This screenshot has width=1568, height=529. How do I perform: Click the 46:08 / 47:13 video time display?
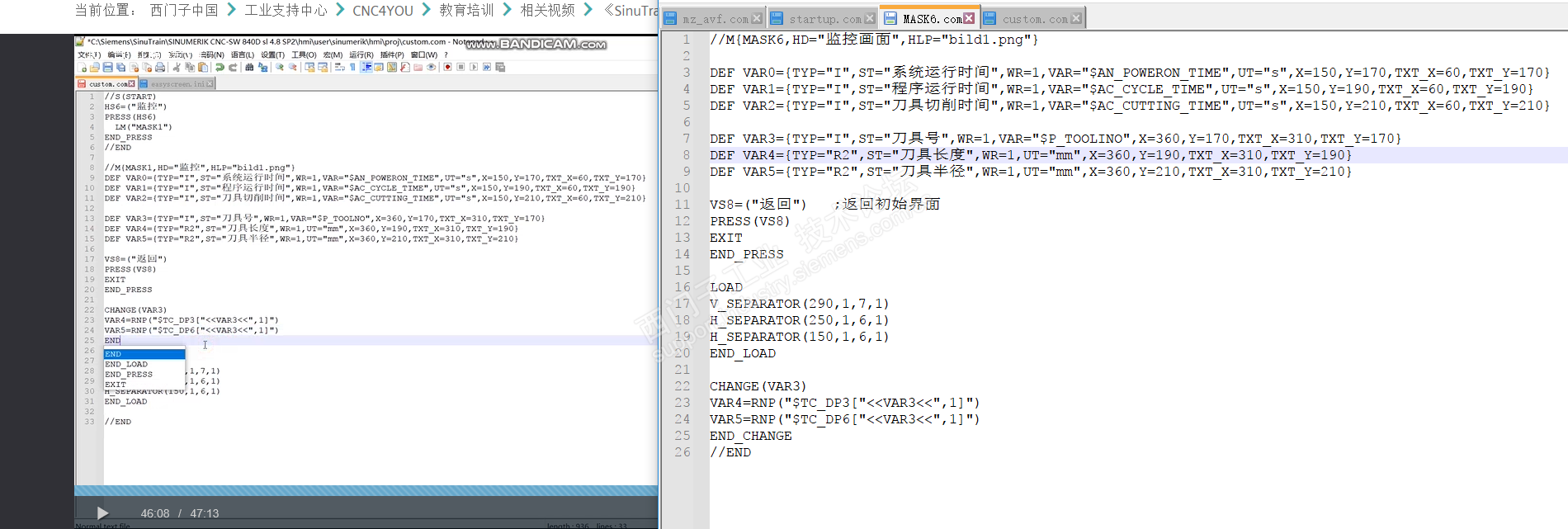click(180, 513)
